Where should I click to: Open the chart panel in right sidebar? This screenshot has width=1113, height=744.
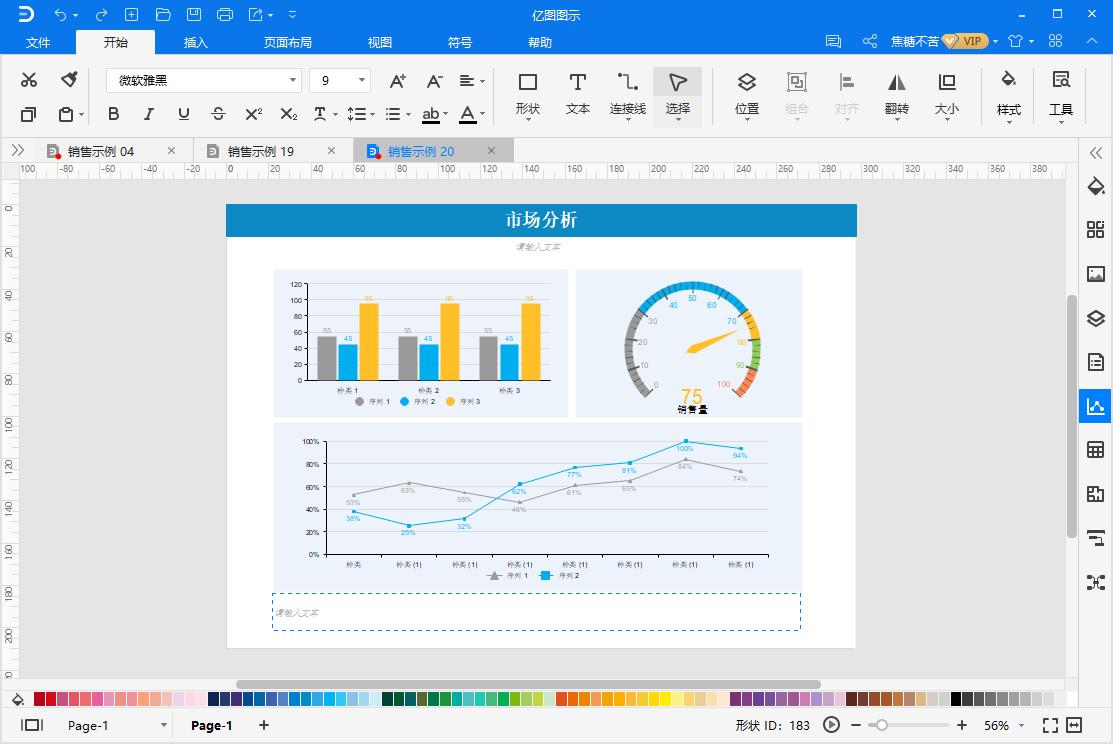click(x=1096, y=405)
